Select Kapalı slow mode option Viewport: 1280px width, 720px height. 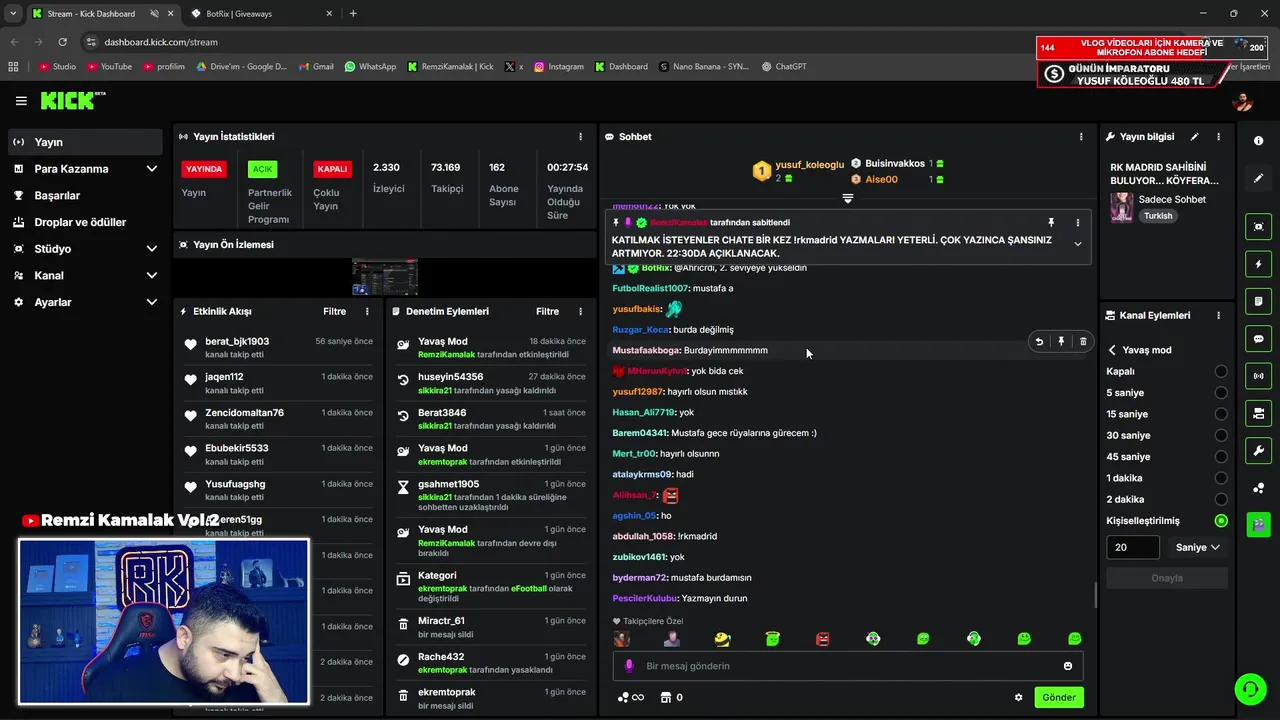point(1220,371)
